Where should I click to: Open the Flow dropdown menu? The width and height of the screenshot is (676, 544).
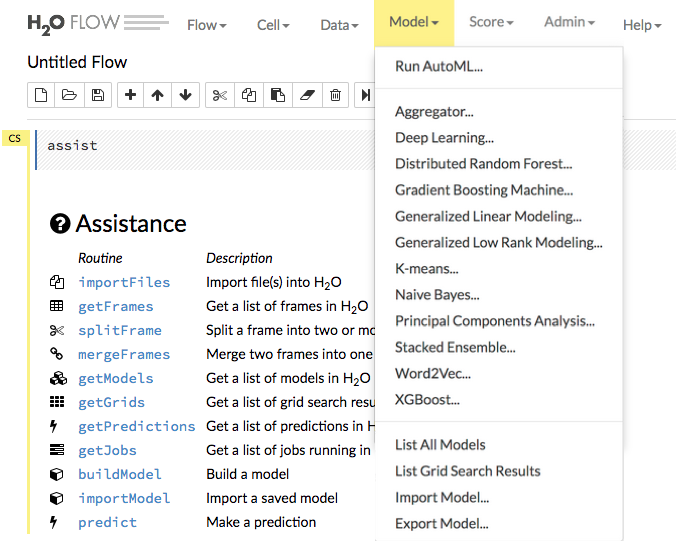click(207, 25)
